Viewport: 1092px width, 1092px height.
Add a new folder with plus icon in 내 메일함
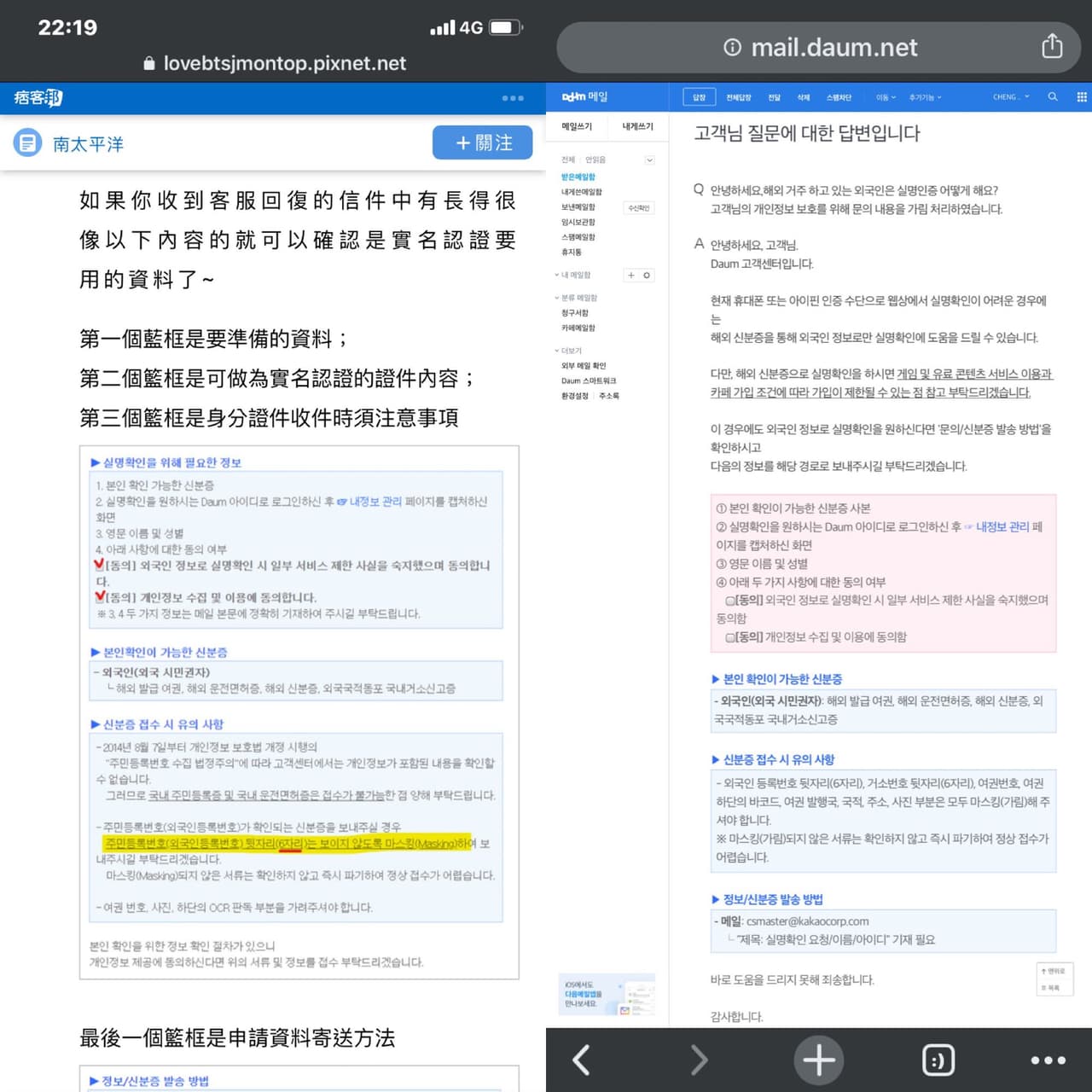point(631,276)
